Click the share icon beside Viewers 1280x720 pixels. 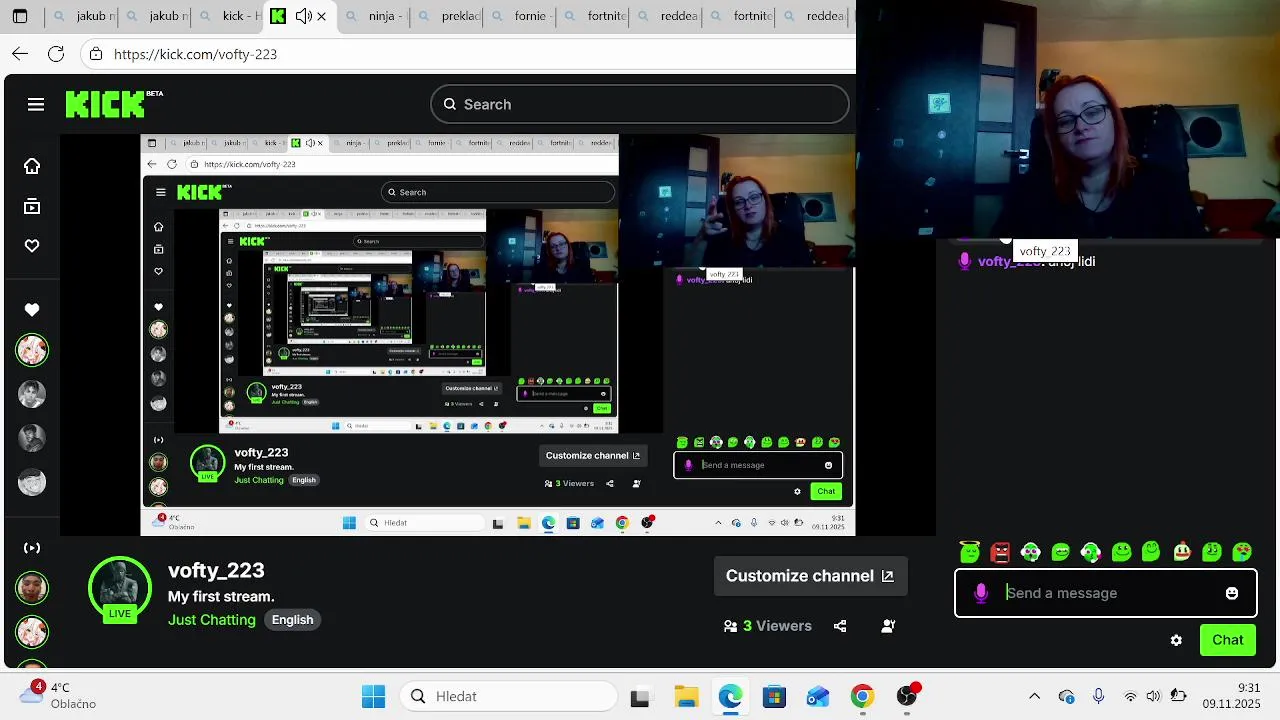(840, 626)
